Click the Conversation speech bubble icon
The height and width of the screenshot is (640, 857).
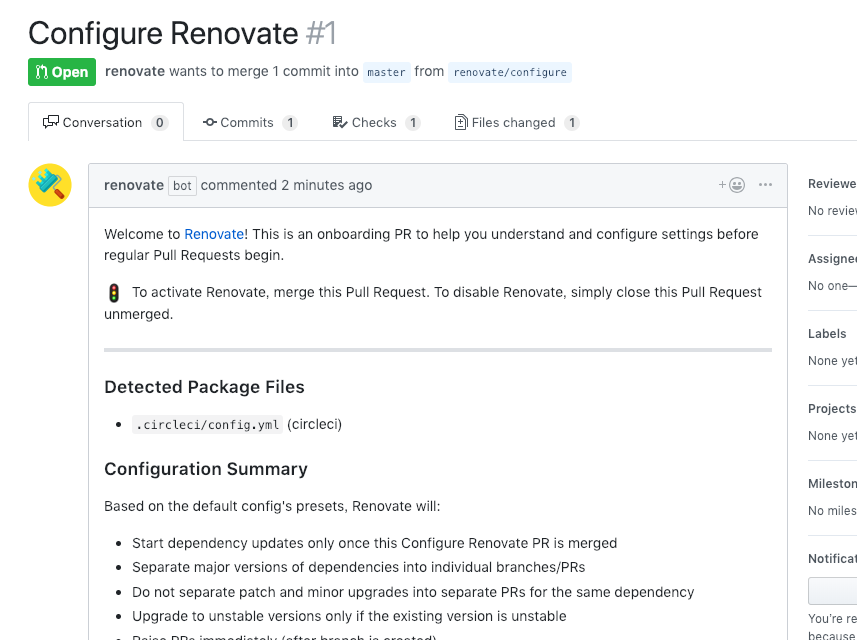(x=51, y=122)
